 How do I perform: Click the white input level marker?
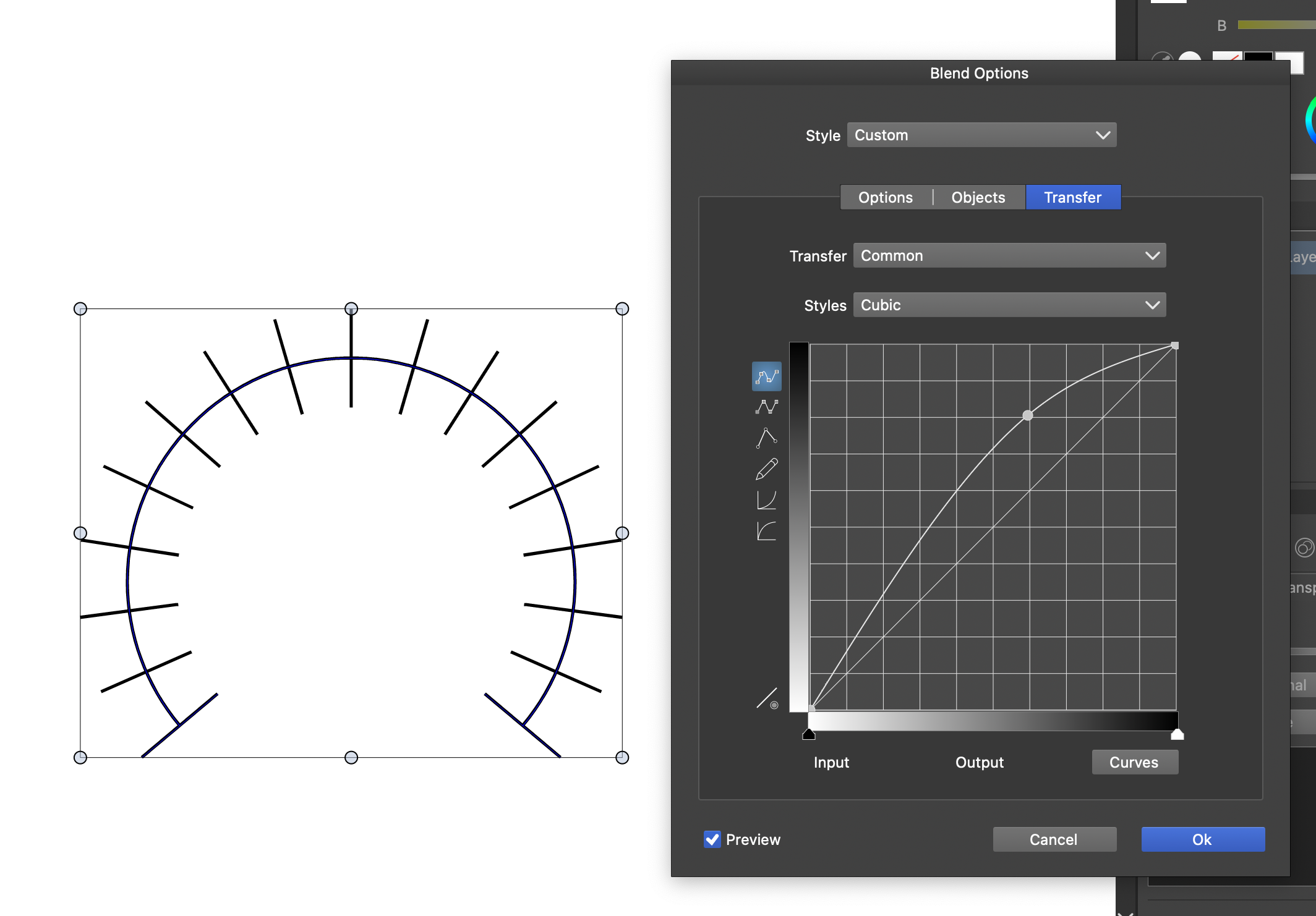[x=1177, y=734]
